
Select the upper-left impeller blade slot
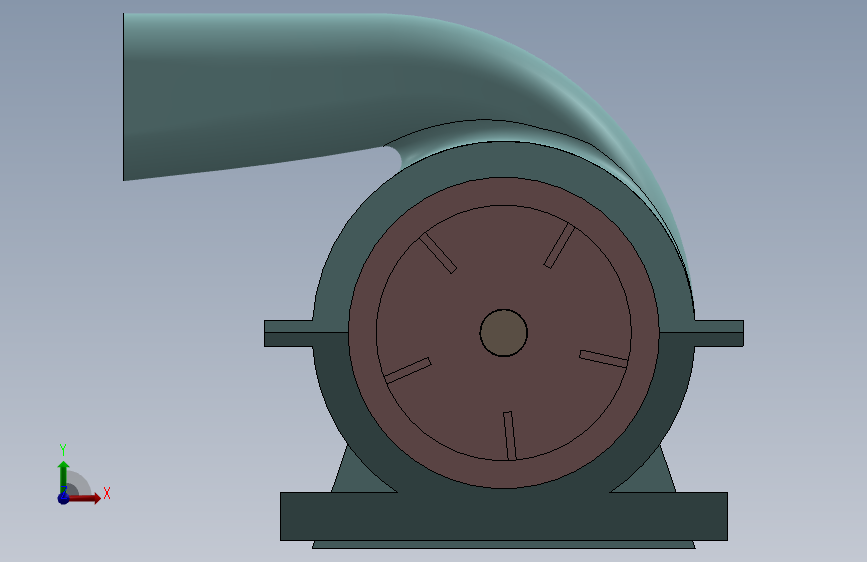coord(438,253)
